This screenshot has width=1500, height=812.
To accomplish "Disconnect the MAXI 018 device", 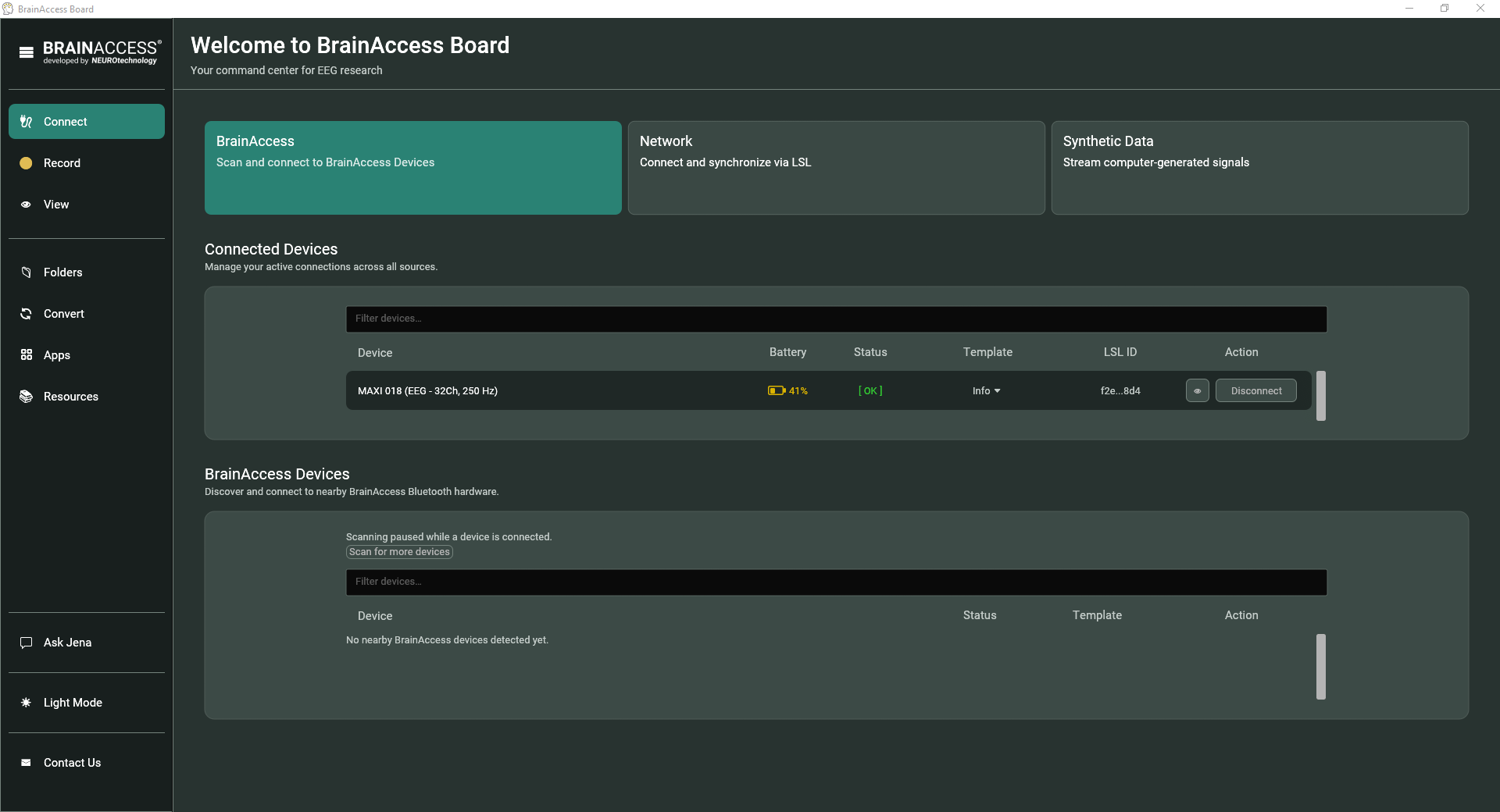I will 1256,391.
